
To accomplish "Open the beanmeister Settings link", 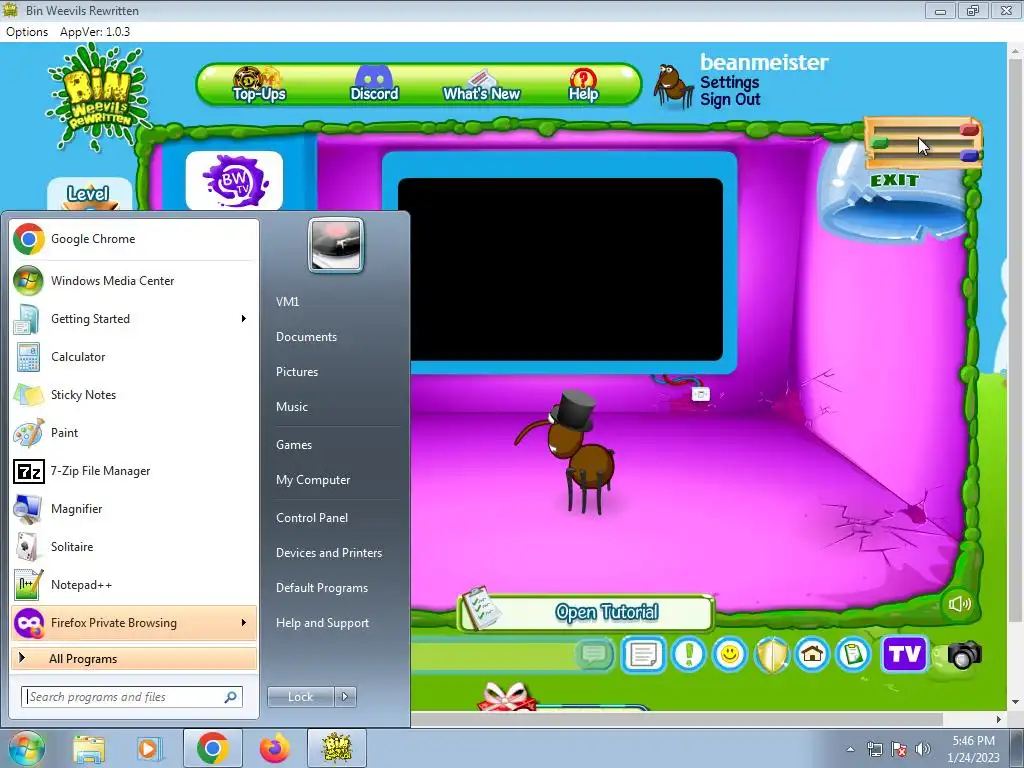I will (x=729, y=82).
